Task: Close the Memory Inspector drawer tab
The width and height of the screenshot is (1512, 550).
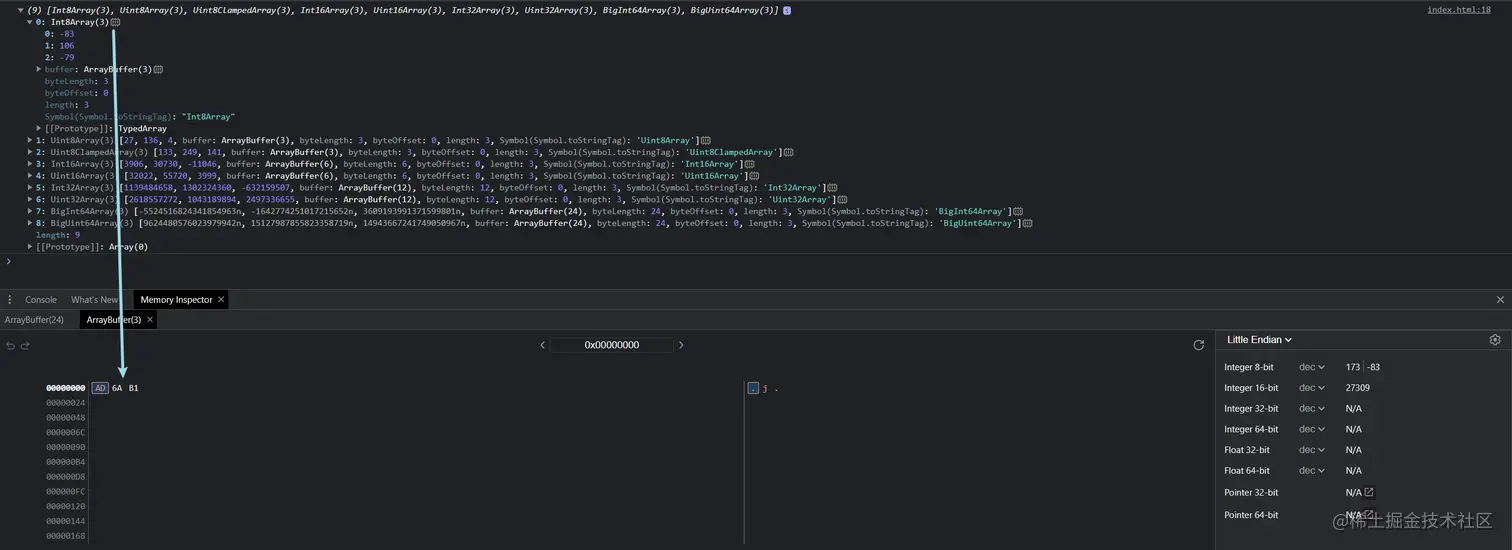Action: click(221, 299)
